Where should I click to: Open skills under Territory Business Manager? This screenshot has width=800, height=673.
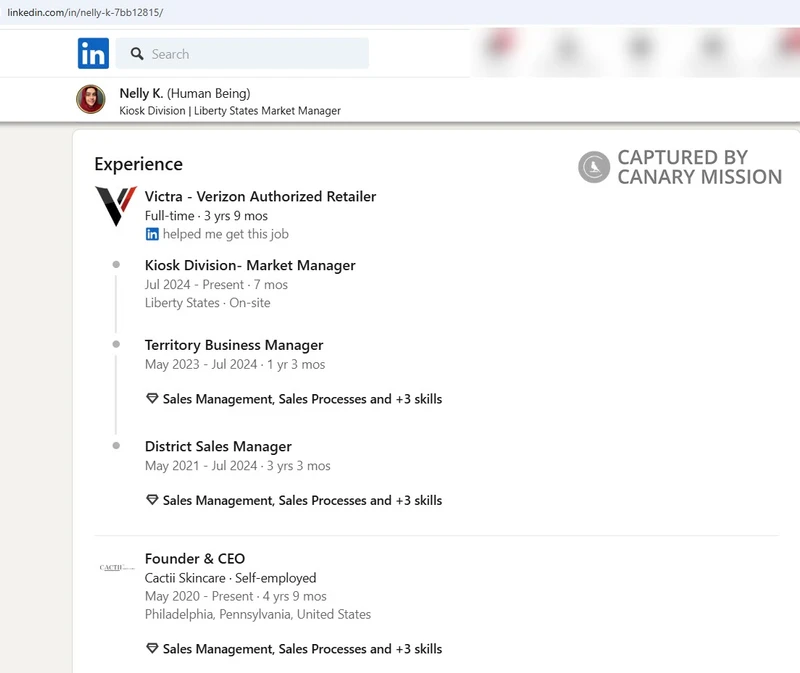point(302,399)
